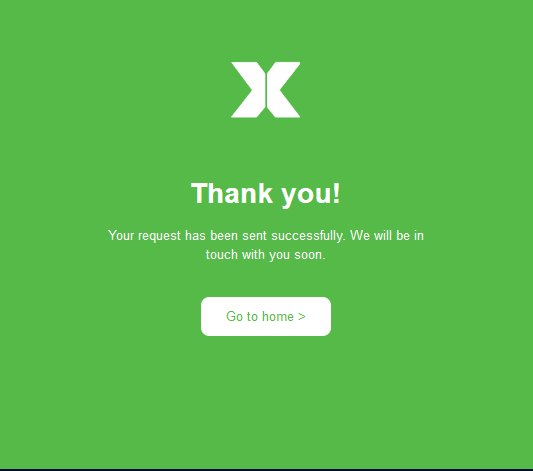Click the greater-than chevron after 'home'
This screenshot has width=533, height=471.
click(302, 317)
